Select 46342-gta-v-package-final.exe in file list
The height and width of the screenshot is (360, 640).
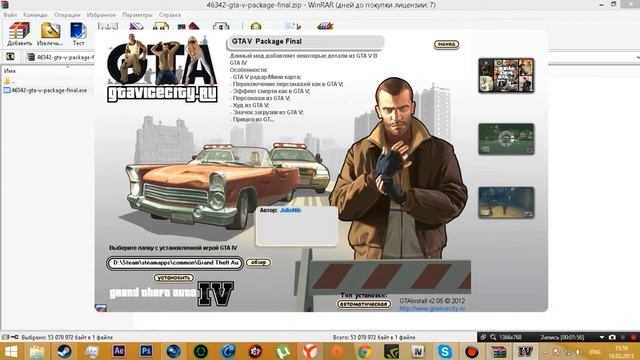45,90
